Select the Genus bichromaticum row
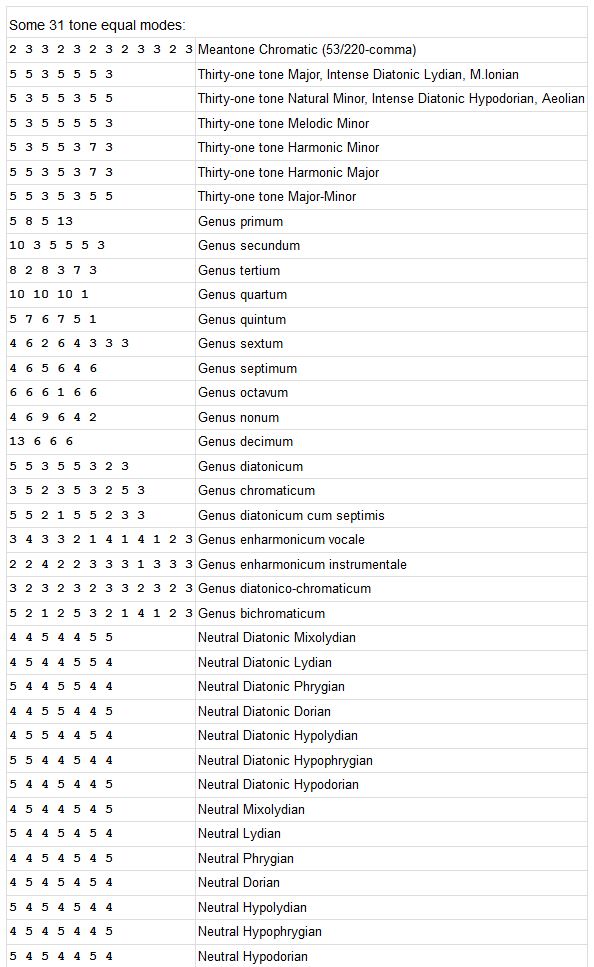This screenshot has width=594, height=967. (297, 613)
